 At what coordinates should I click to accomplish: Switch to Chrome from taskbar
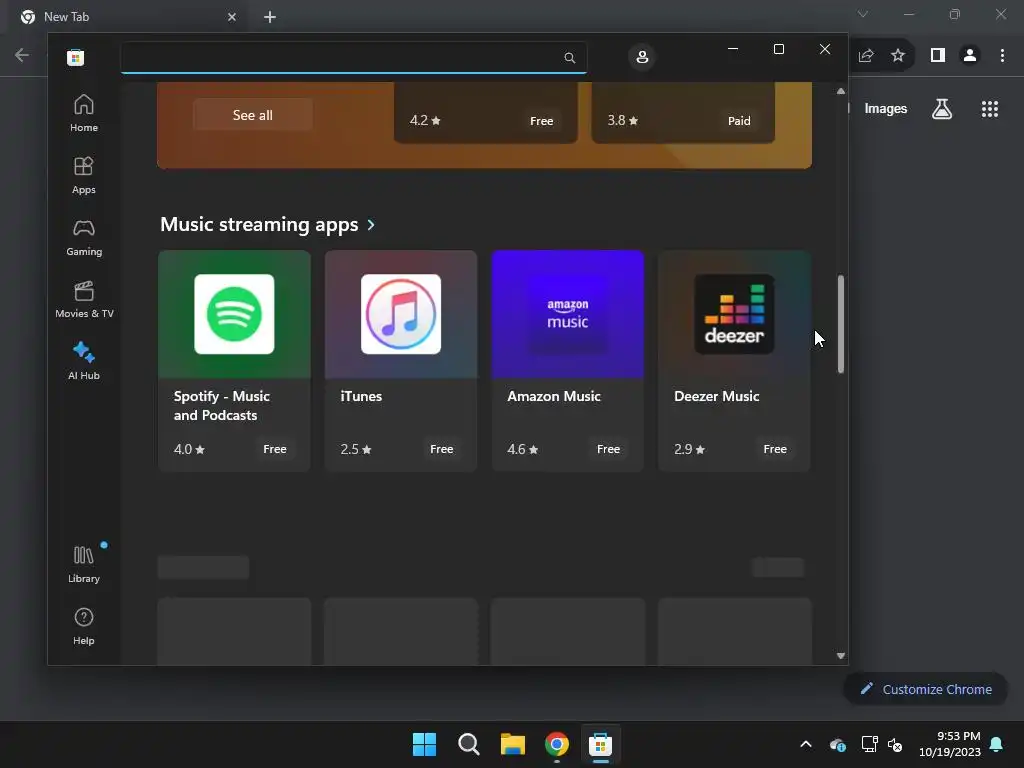pos(556,744)
